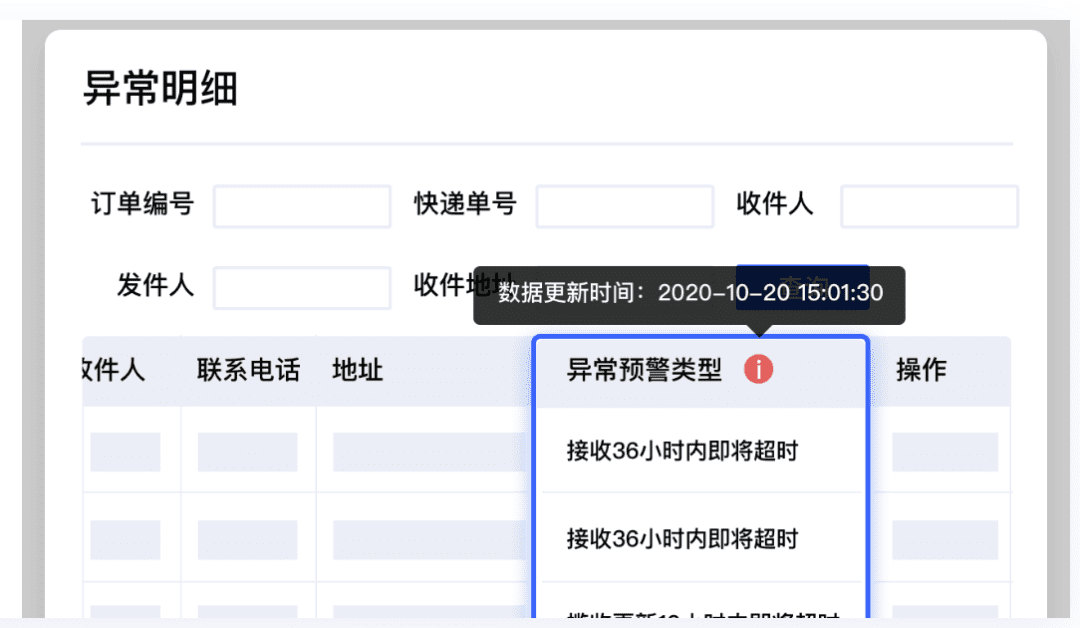The width and height of the screenshot is (1080, 628).
Task: Click second row placeholder under 操作 column
Action: 945,540
